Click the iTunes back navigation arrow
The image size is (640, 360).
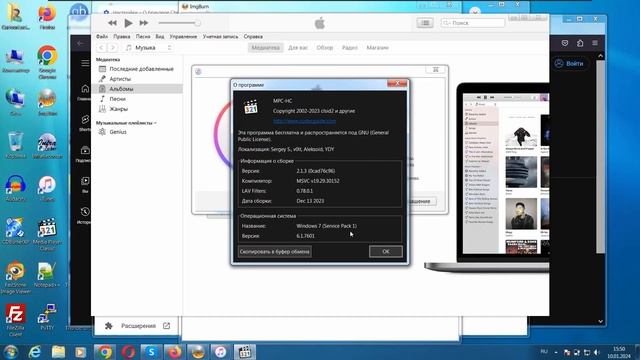pyautogui.click(x=101, y=48)
